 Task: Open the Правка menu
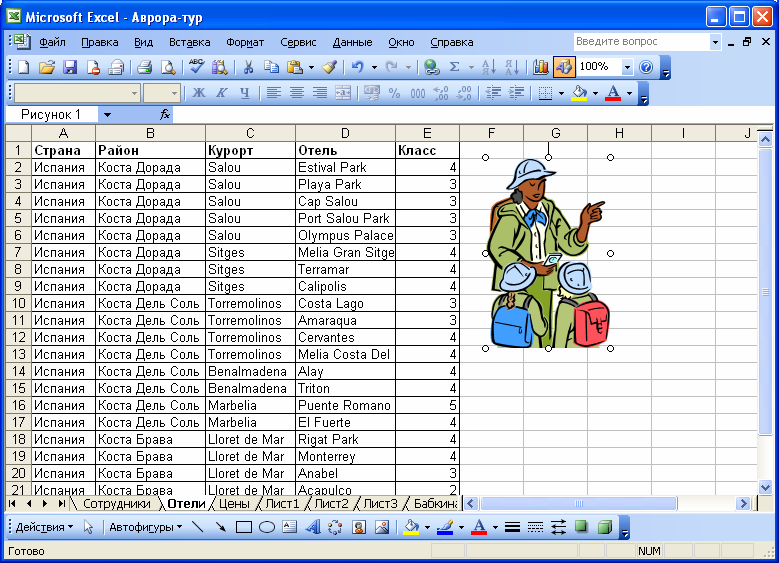[100, 42]
